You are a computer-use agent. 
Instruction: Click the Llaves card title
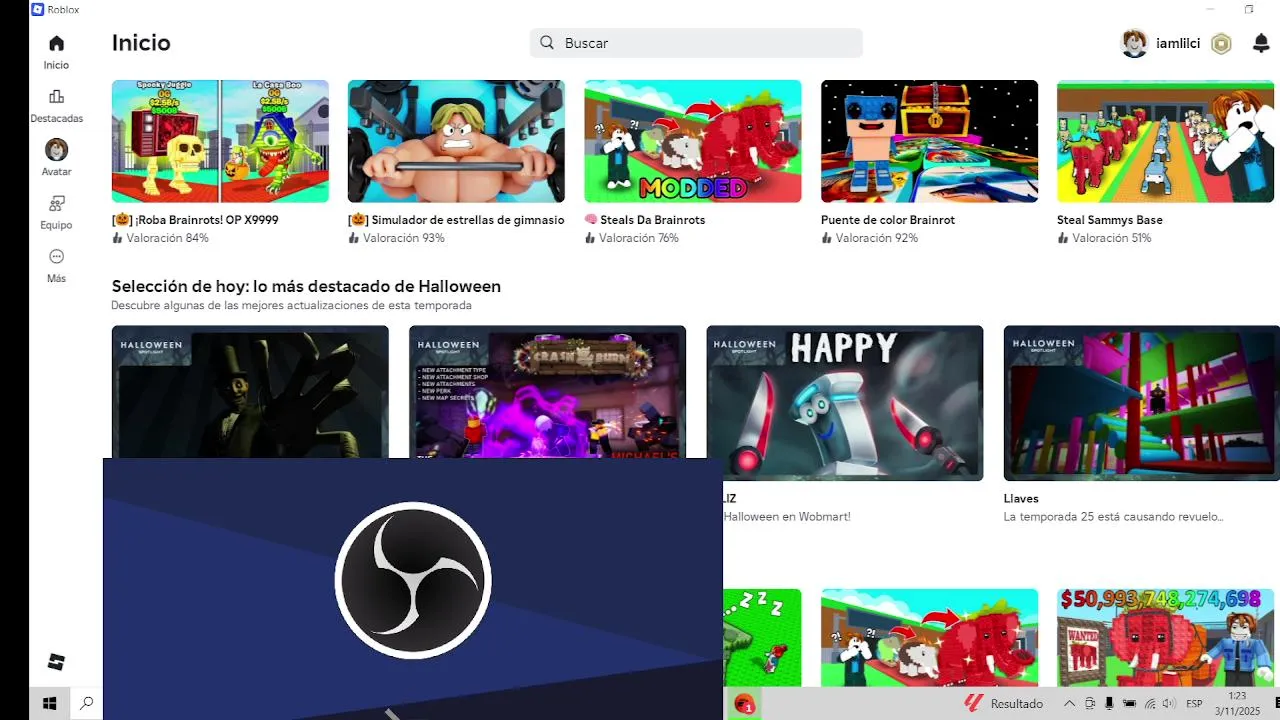point(1021,498)
